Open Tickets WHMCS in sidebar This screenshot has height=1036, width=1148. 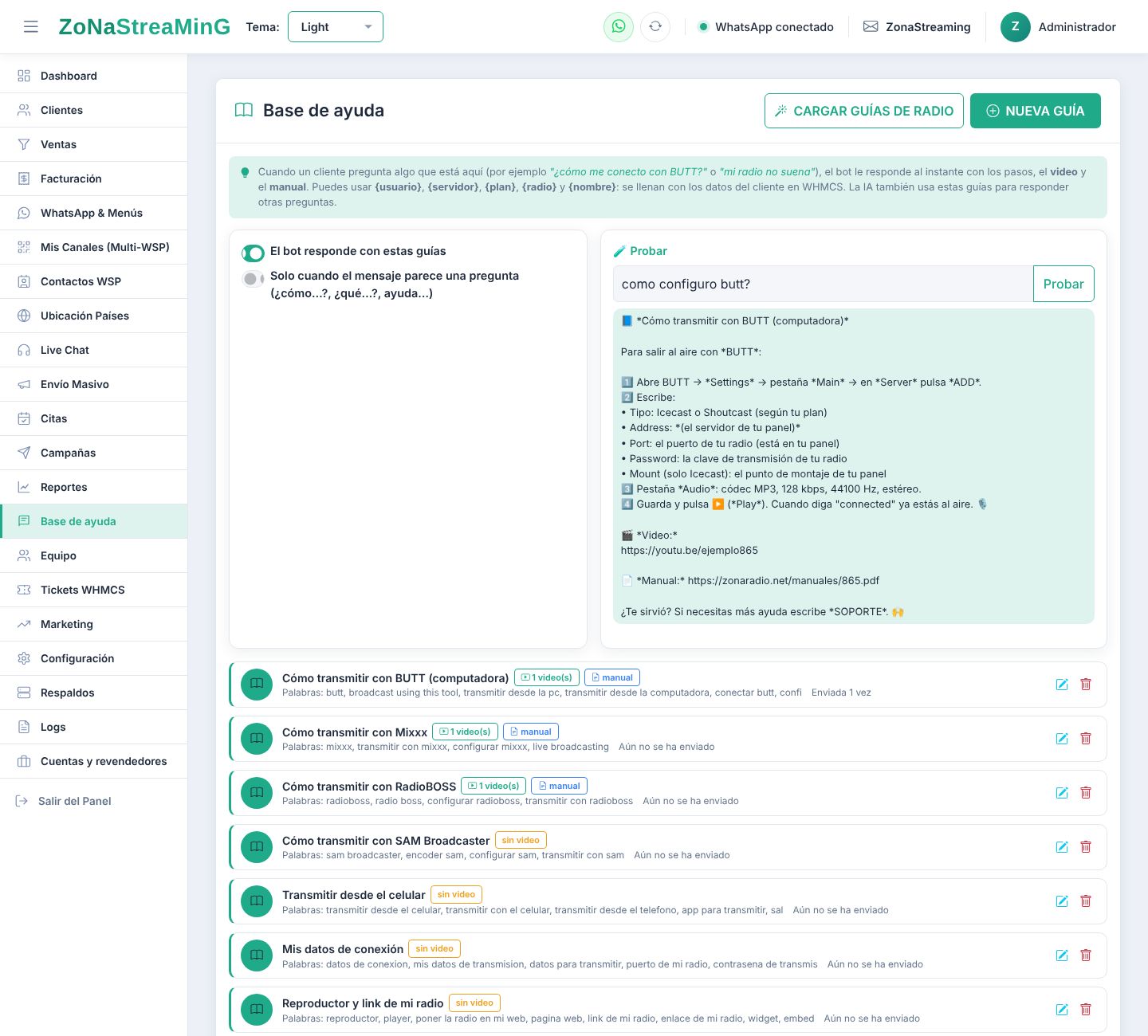tap(94, 590)
